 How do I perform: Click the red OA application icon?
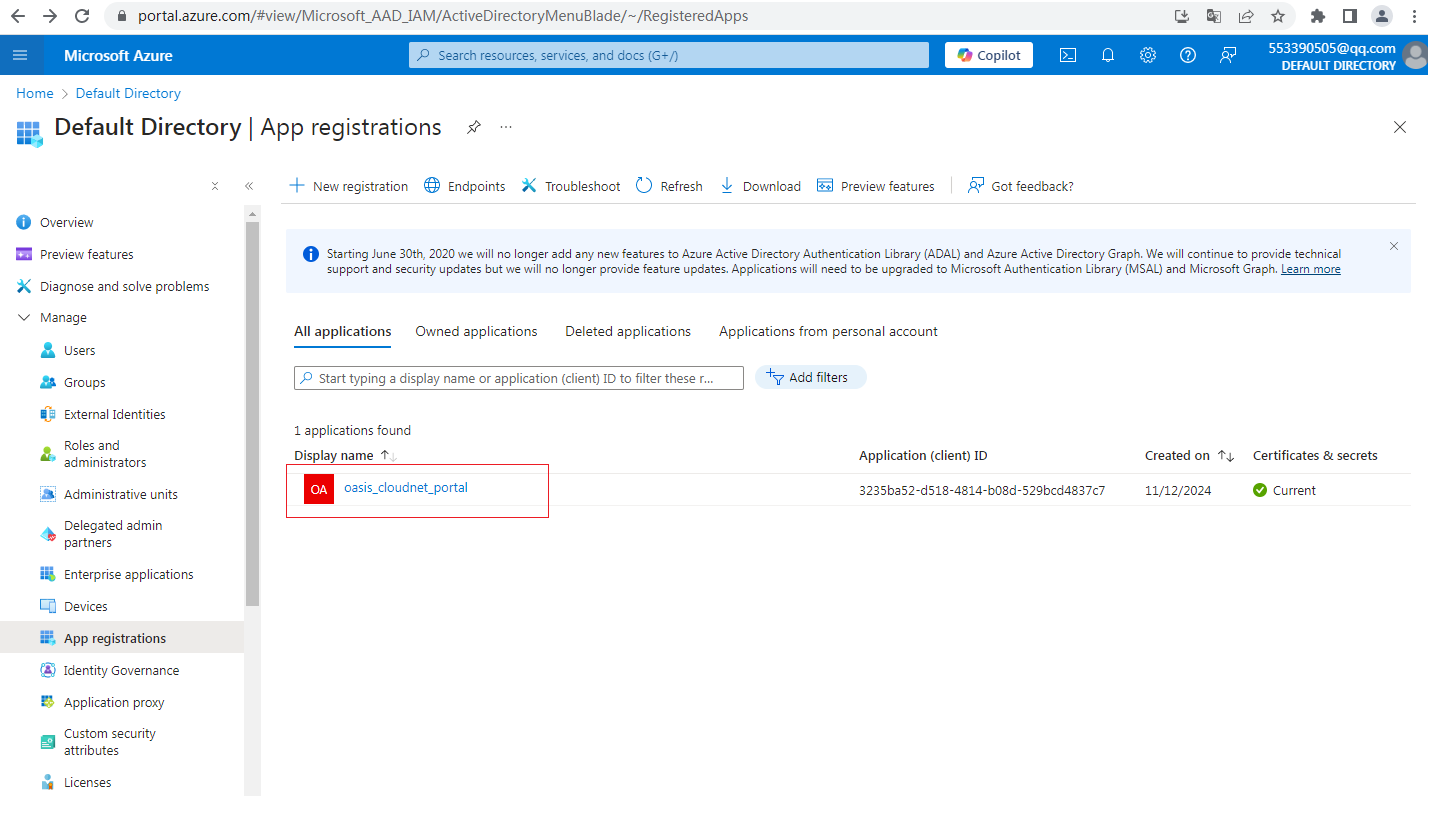pos(319,489)
